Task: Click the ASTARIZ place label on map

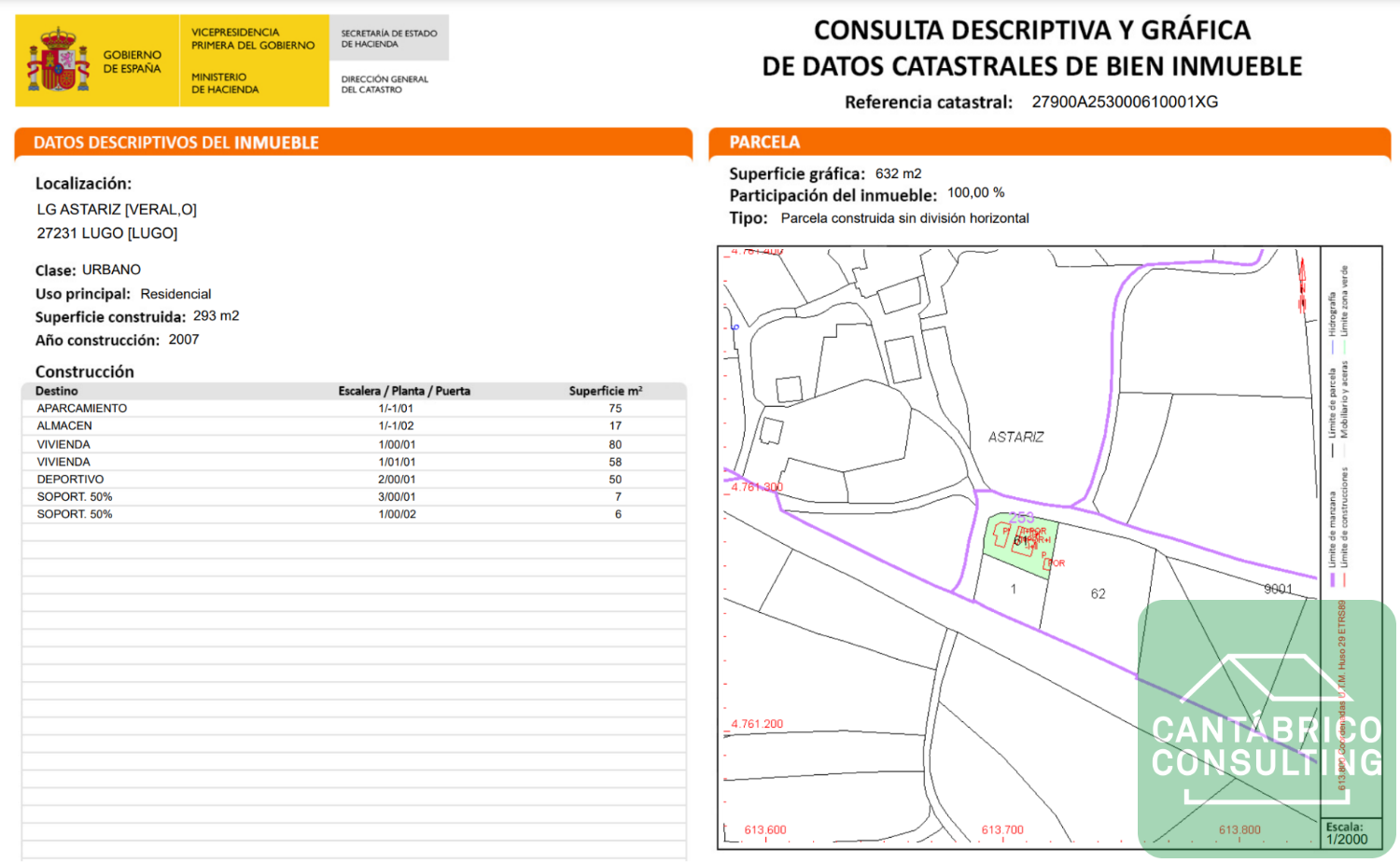Action: pyautogui.click(x=1015, y=437)
